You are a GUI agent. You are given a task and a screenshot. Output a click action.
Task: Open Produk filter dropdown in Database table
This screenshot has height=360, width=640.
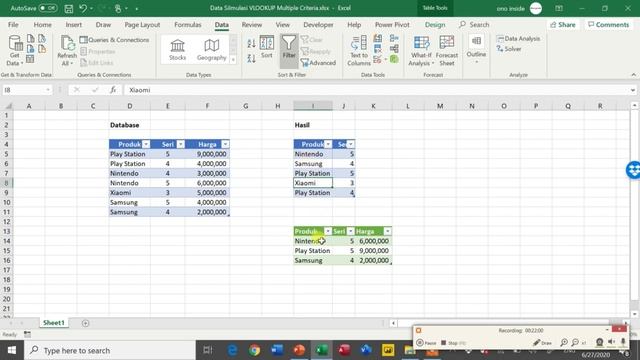click(x=146, y=144)
